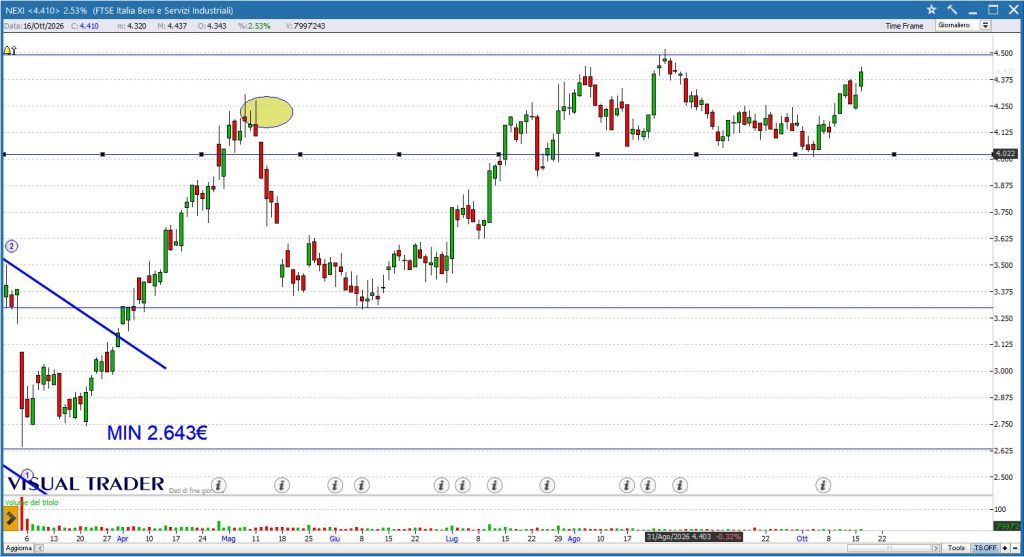Click the Aggiorna button
The image size is (1024, 557).
pos(18,548)
